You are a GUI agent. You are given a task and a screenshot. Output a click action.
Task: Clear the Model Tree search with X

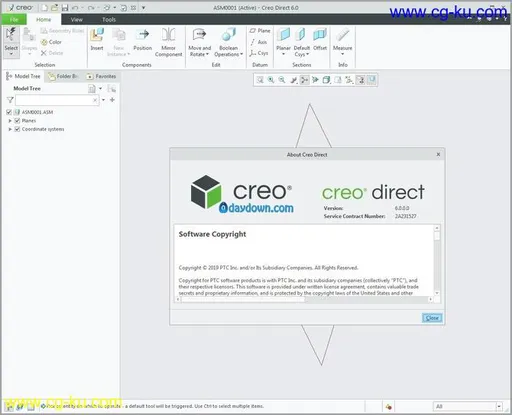coord(95,100)
